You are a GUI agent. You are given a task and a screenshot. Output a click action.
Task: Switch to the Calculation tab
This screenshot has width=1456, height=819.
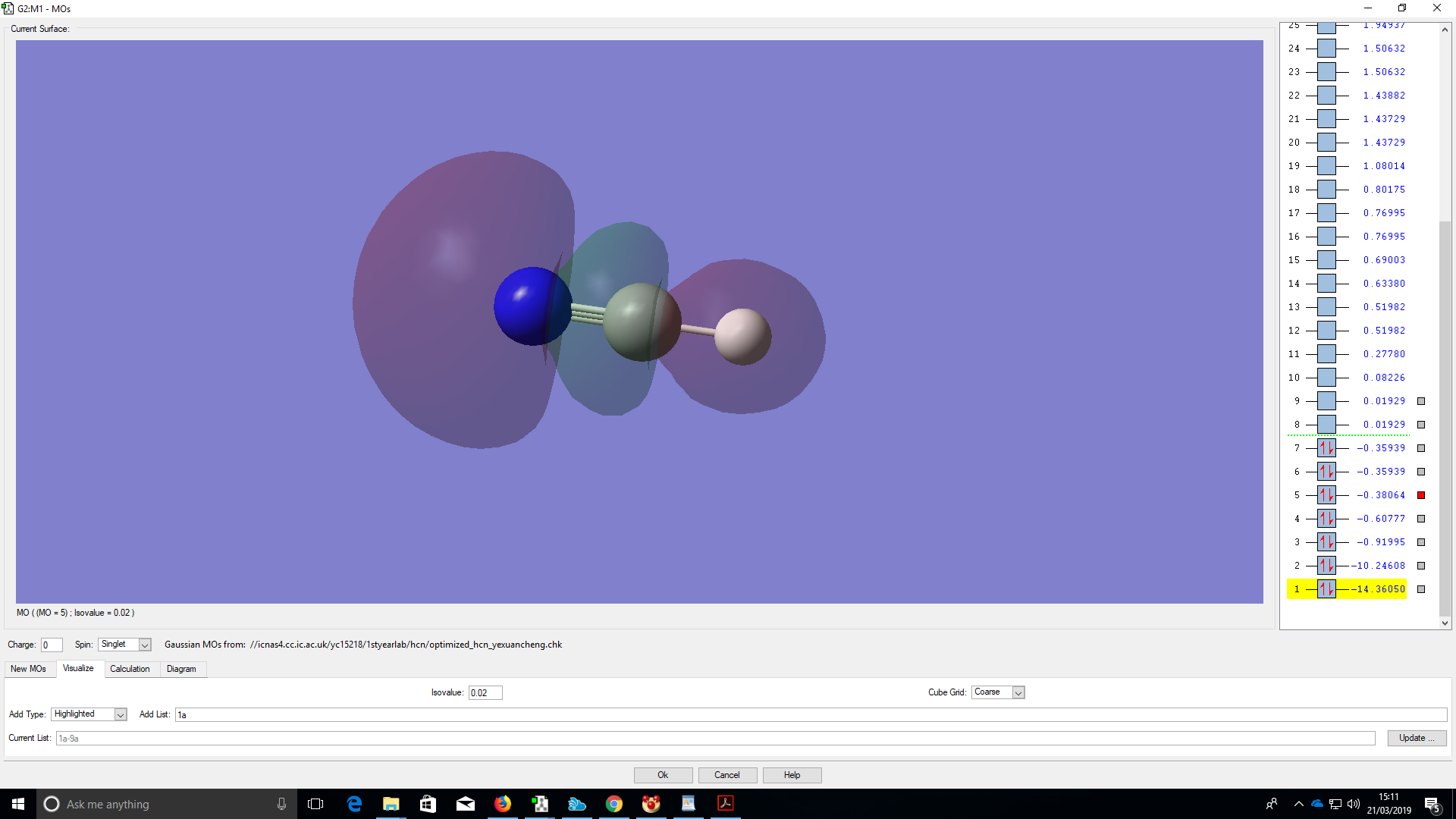click(130, 669)
